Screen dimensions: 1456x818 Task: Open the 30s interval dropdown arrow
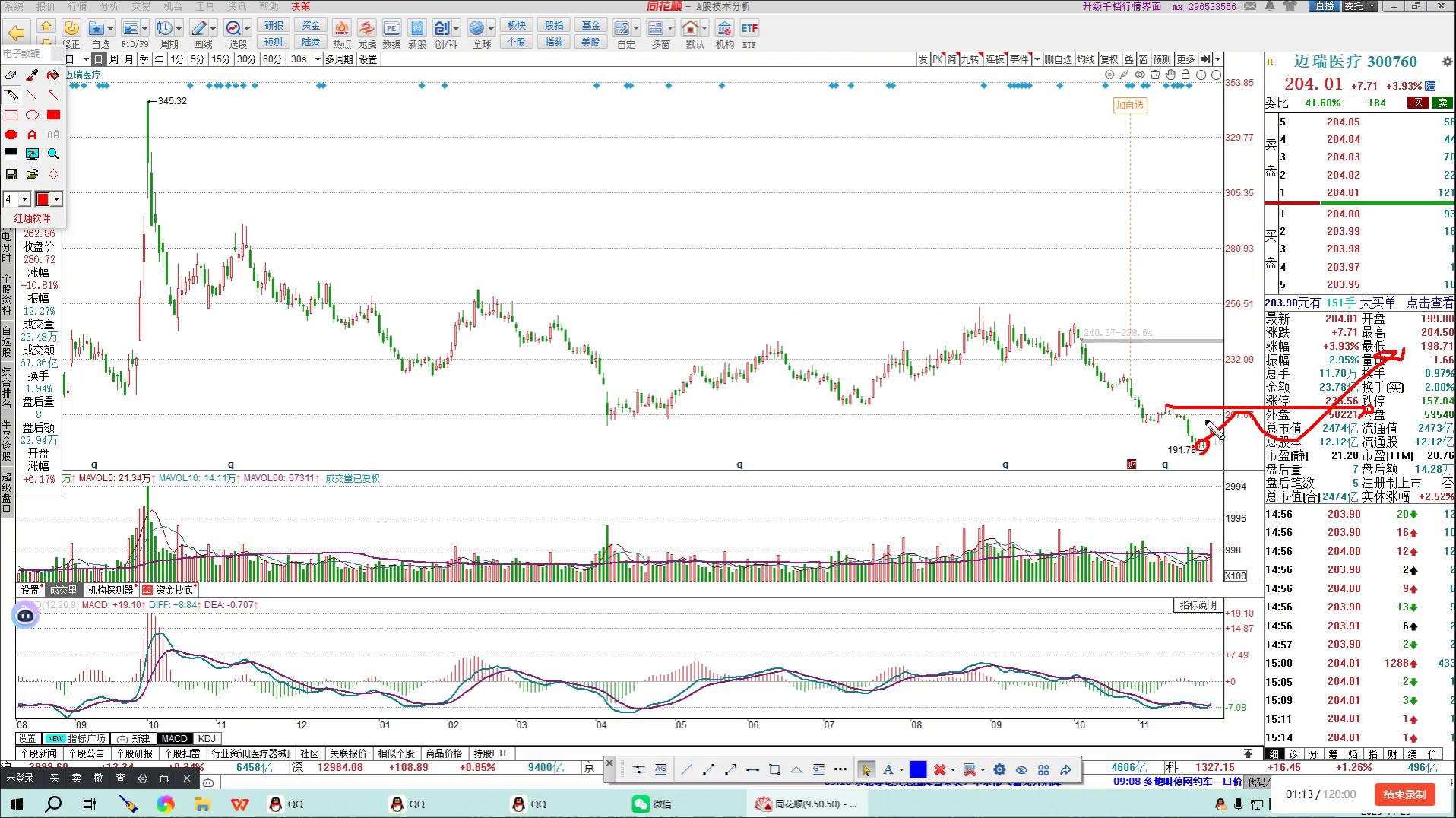317,59
